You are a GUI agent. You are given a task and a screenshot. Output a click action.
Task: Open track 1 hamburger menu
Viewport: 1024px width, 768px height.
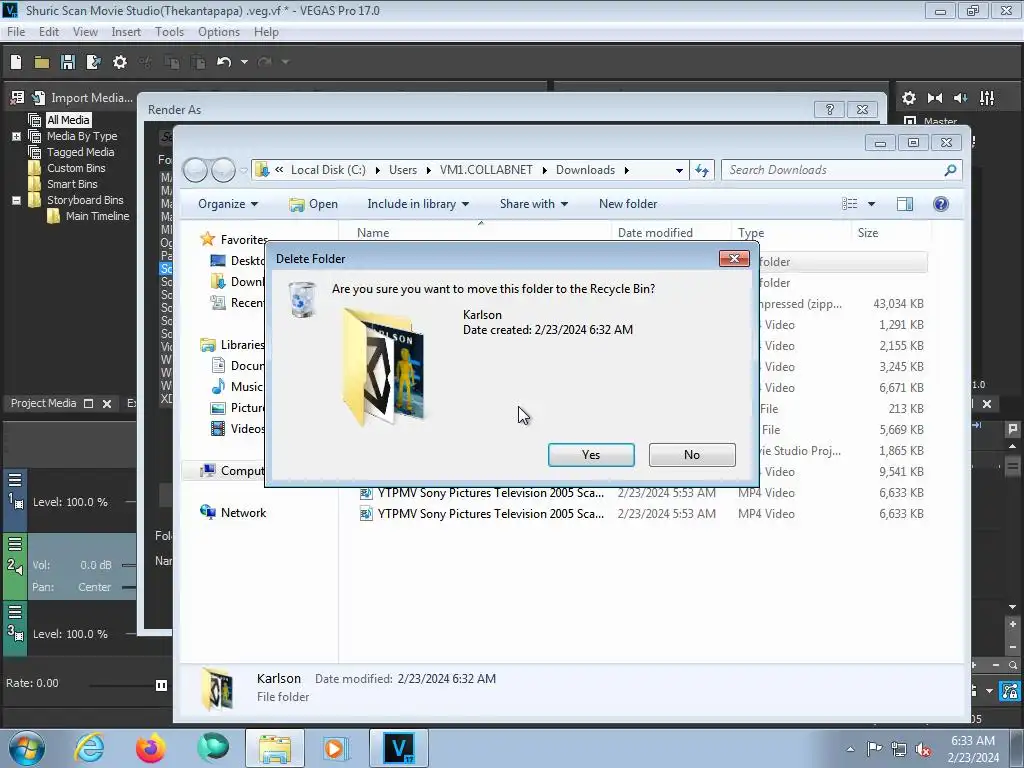click(15, 480)
